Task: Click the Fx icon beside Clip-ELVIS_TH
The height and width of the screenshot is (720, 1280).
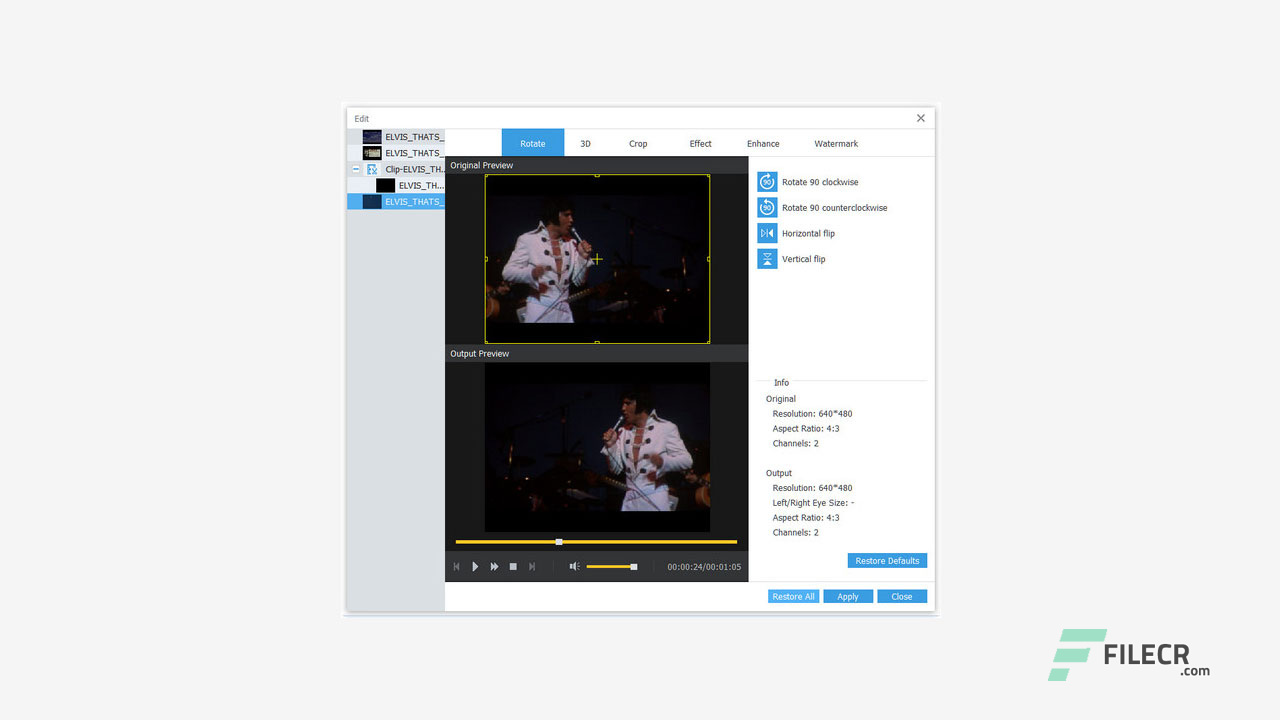Action: click(x=372, y=169)
